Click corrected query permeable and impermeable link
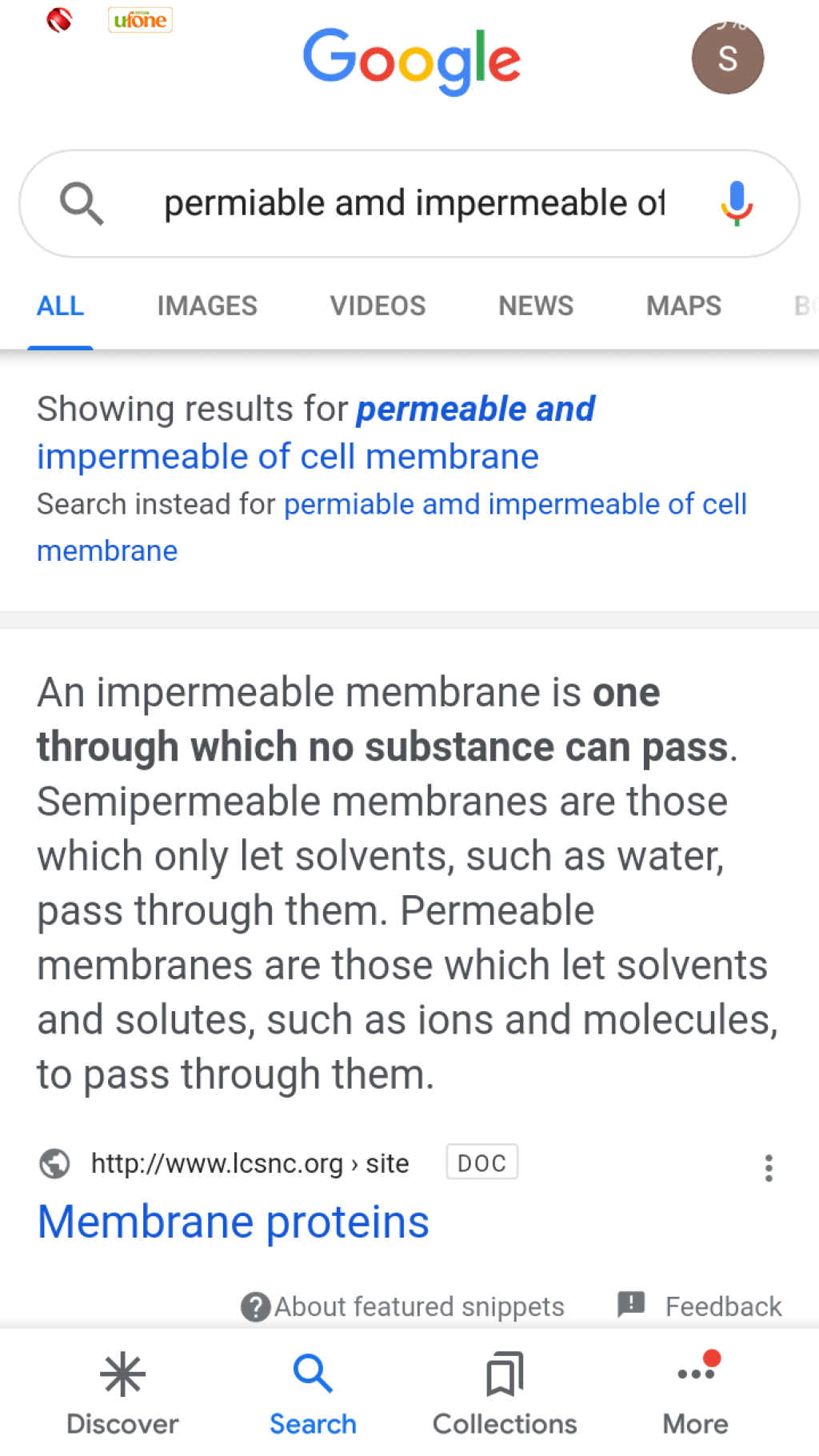The height and width of the screenshot is (1456, 819). 316,433
